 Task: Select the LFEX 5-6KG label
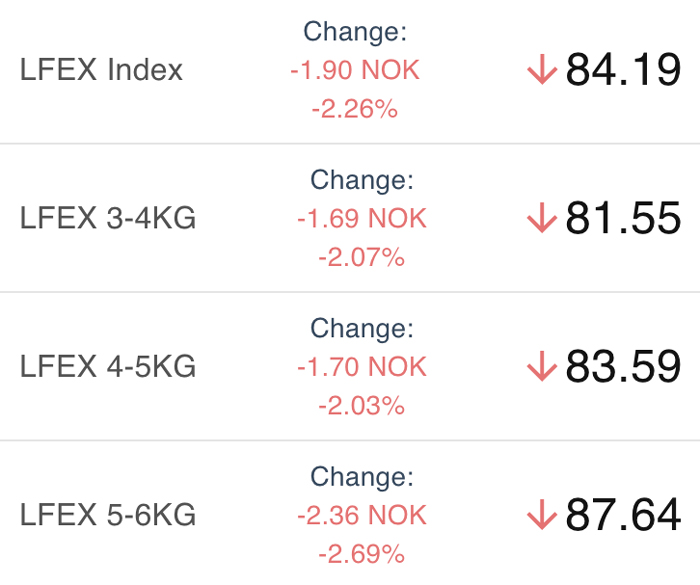coord(108,514)
